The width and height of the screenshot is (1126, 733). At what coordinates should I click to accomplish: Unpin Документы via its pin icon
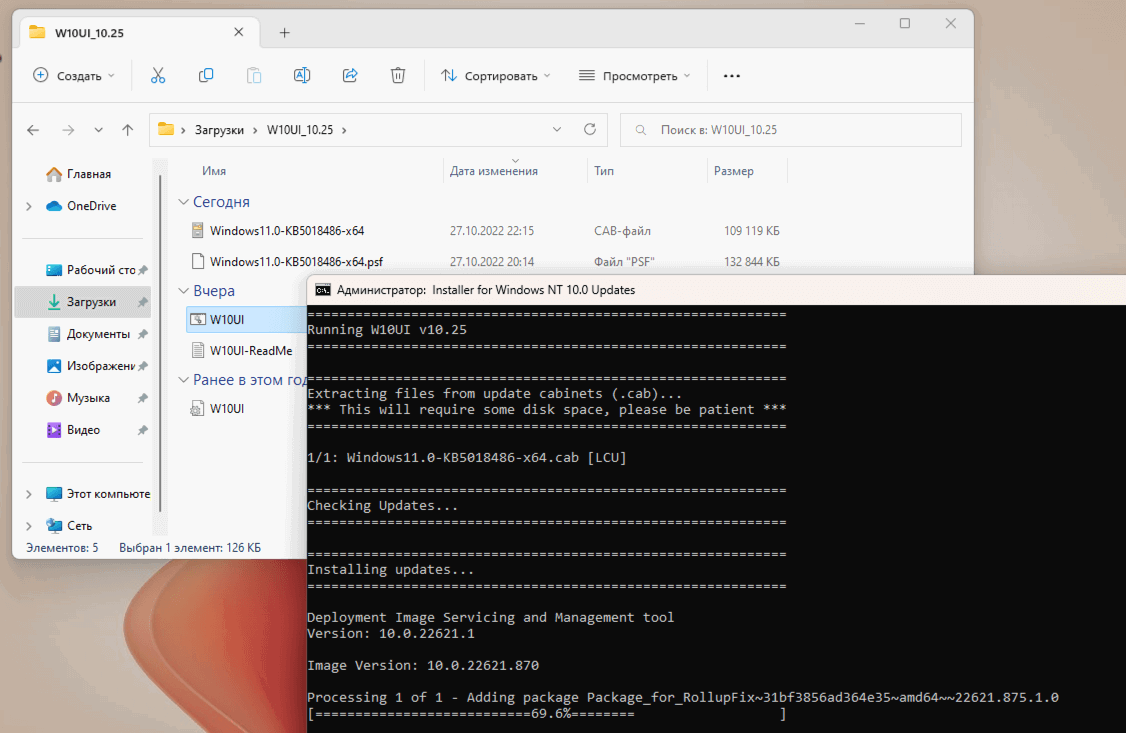coord(143,334)
